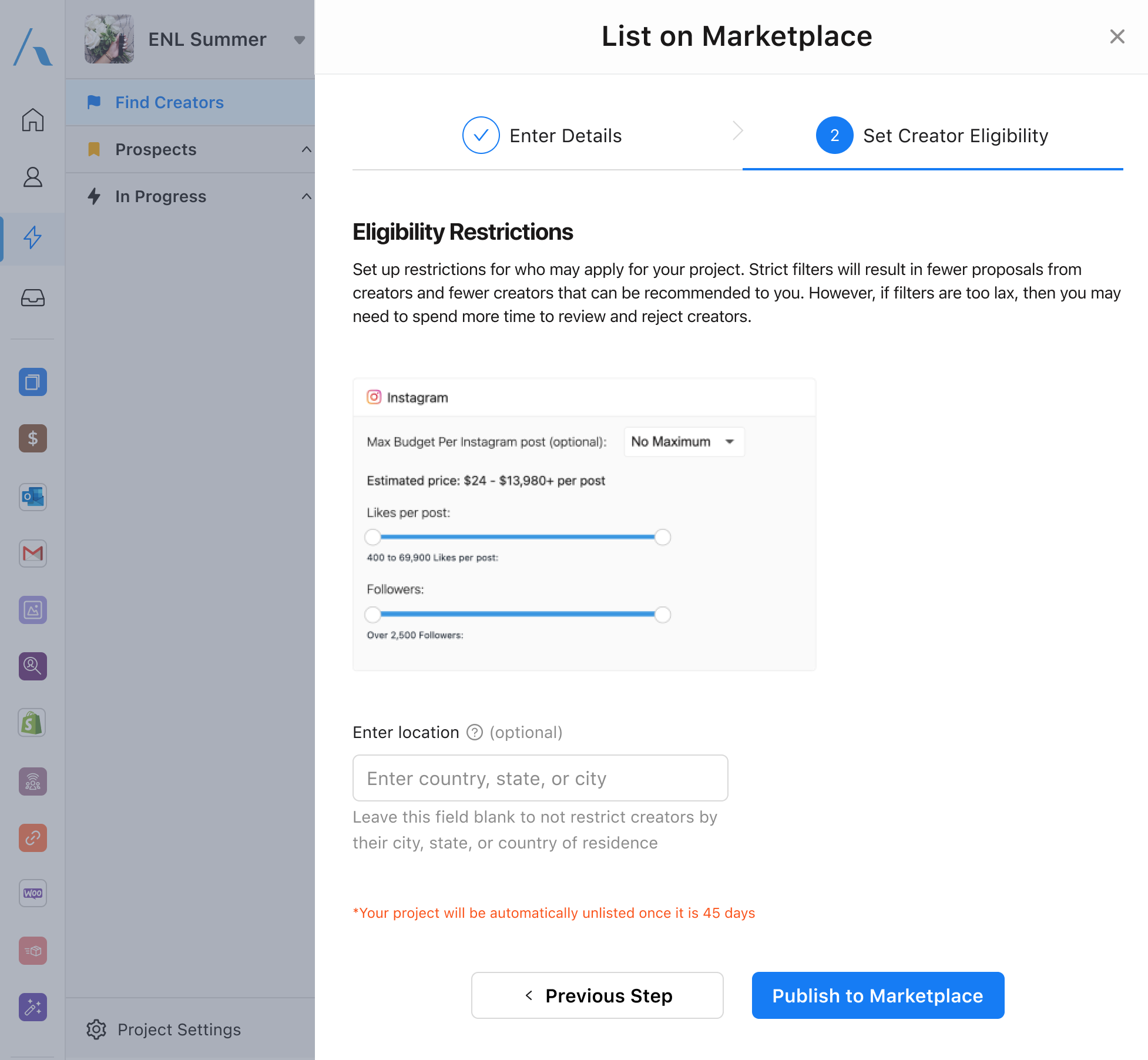Open the inbox tray icon
This screenshot has height=1060, width=1148.
coord(33,298)
